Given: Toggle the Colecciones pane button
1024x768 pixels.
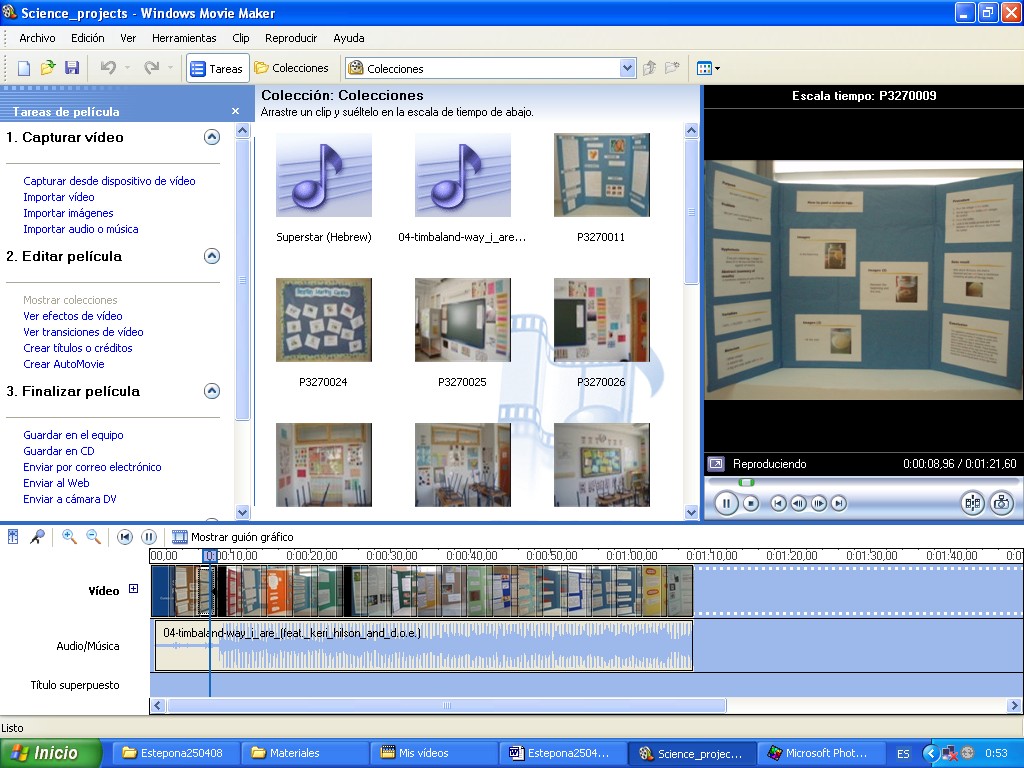Looking at the screenshot, I should point(291,68).
